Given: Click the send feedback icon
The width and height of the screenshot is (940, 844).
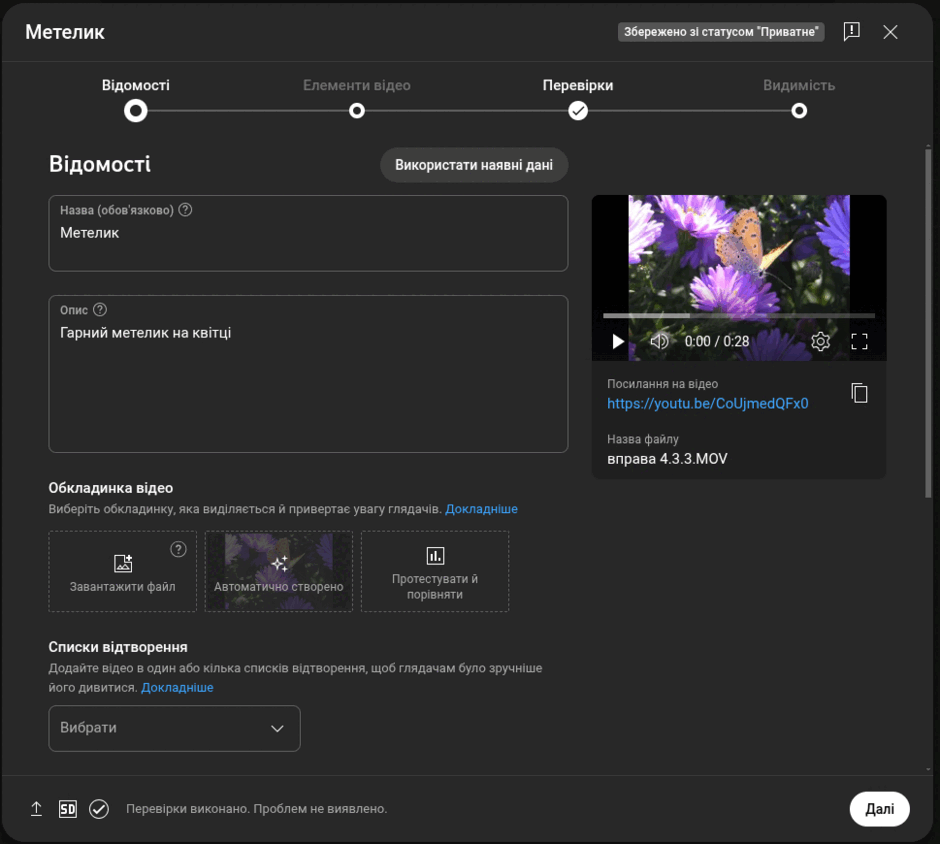Looking at the screenshot, I should point(851,32).
